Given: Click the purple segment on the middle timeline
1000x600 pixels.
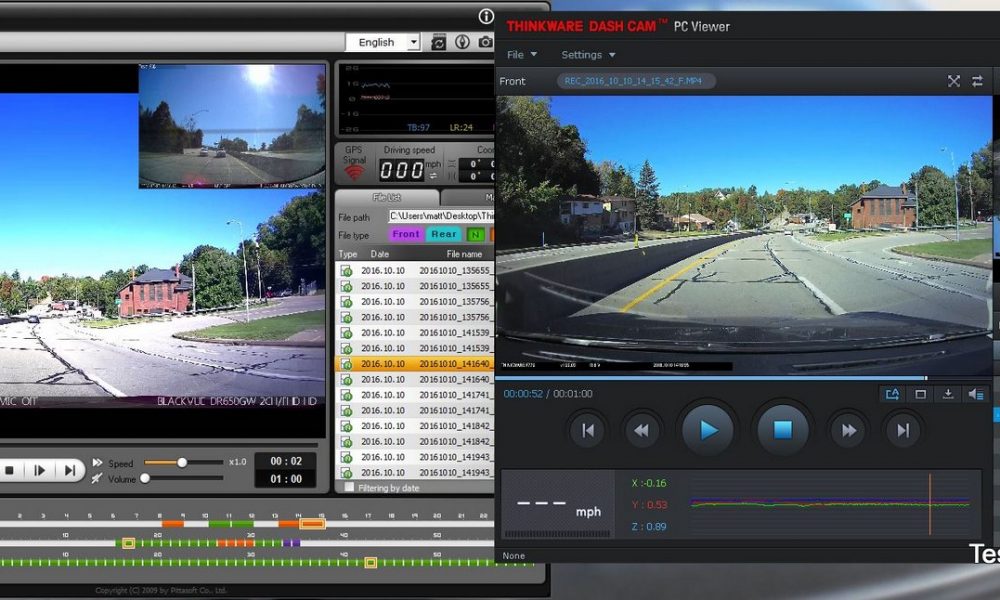Looking at the screenshot, I should click(291, 543).
